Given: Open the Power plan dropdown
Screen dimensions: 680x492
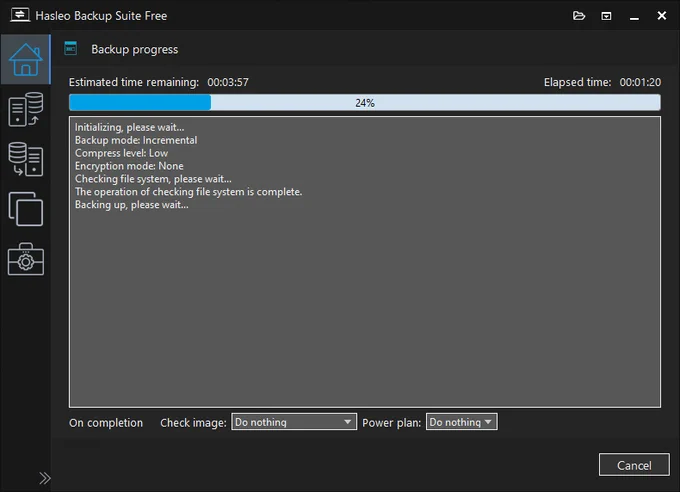Looking at the screenshot, I should click(461, 422).
